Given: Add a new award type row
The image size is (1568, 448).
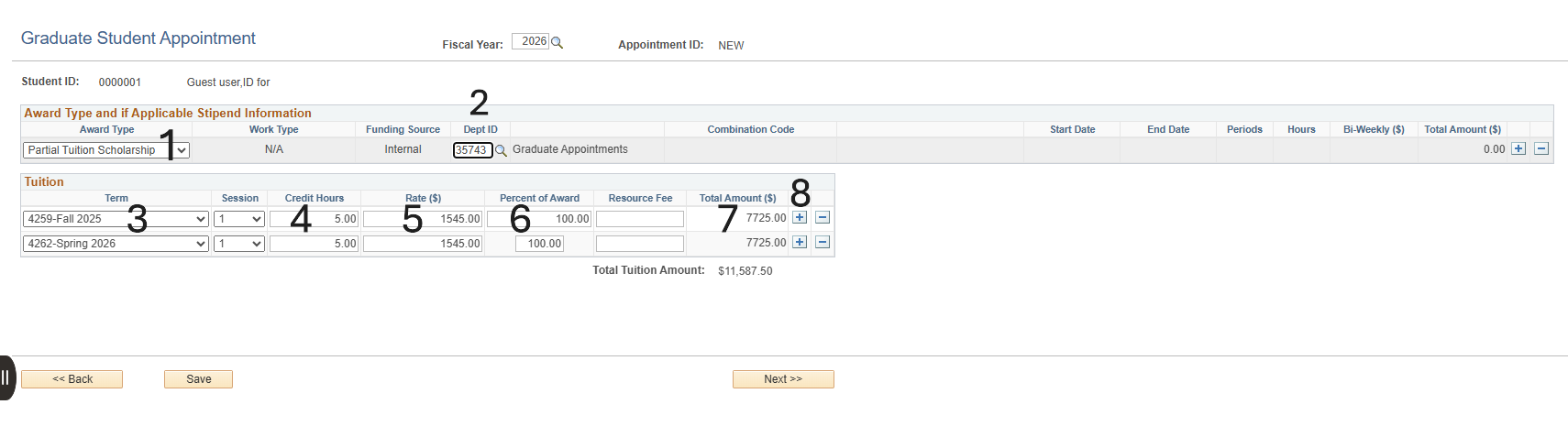Looking at the screenshot, I should [x=1518, y=148].
